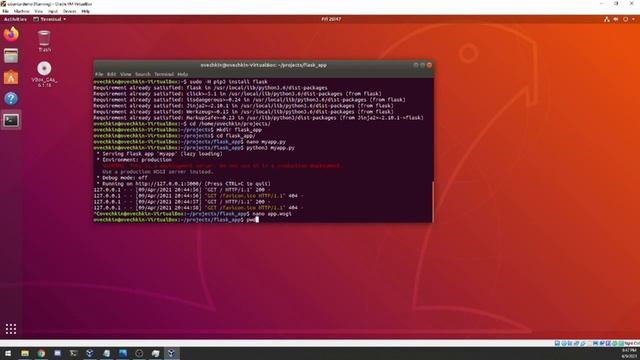Click the 'mkdir flask_app' command line
Screen dimensions: 640x360
(178, 130)
